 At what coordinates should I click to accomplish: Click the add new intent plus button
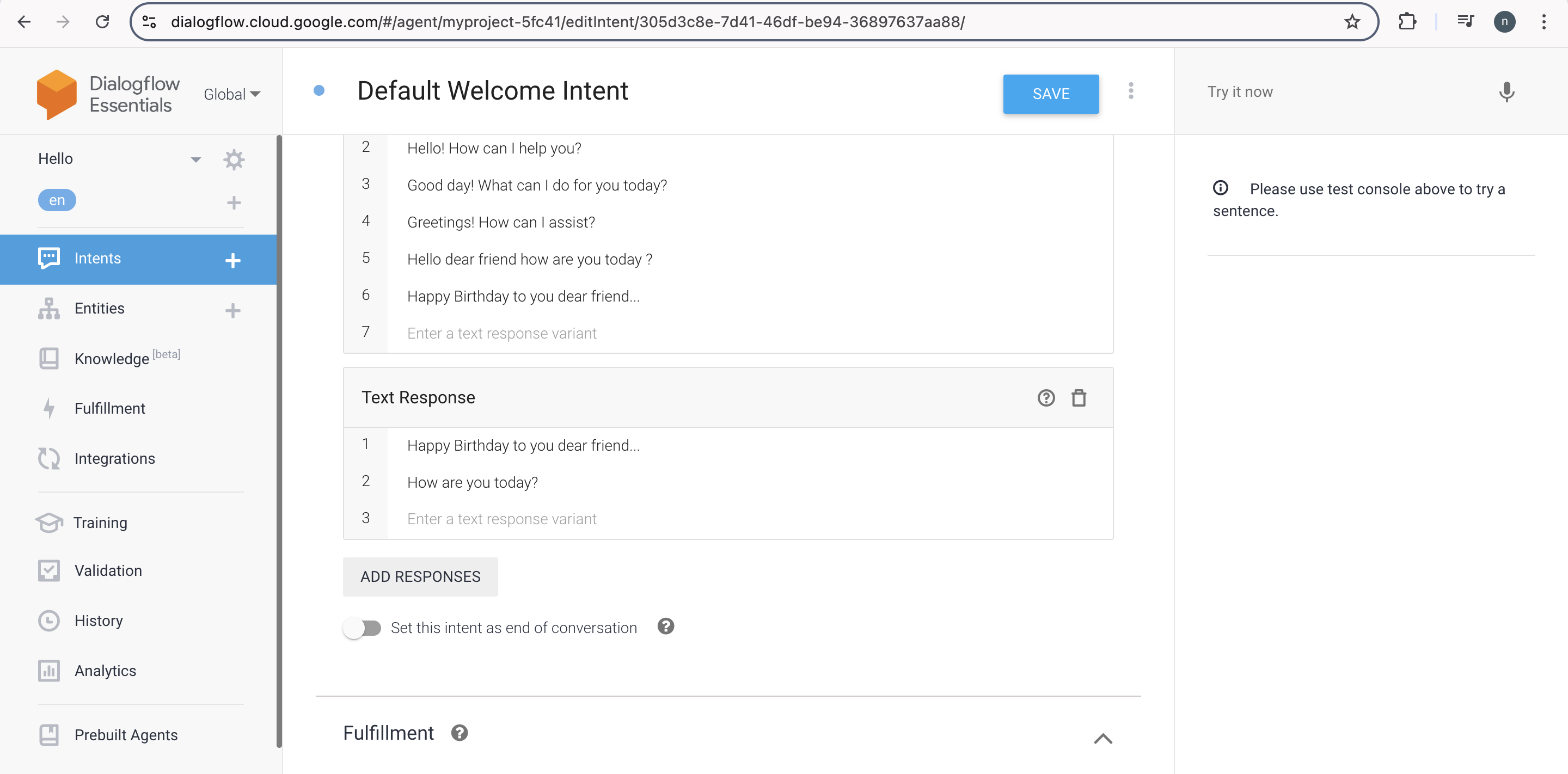[232, 259]
